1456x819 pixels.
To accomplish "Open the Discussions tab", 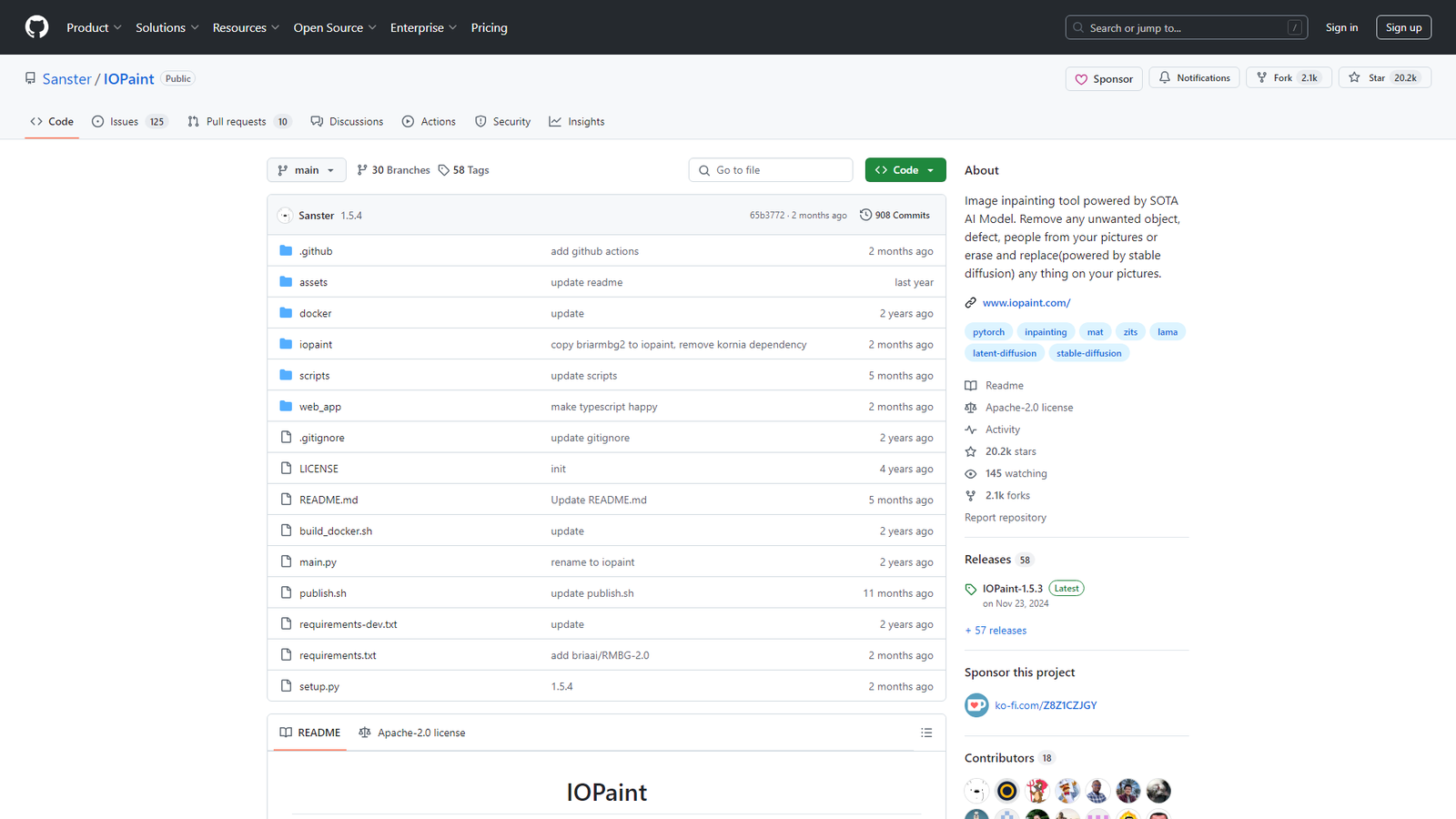I will click(x=347, y=121).
